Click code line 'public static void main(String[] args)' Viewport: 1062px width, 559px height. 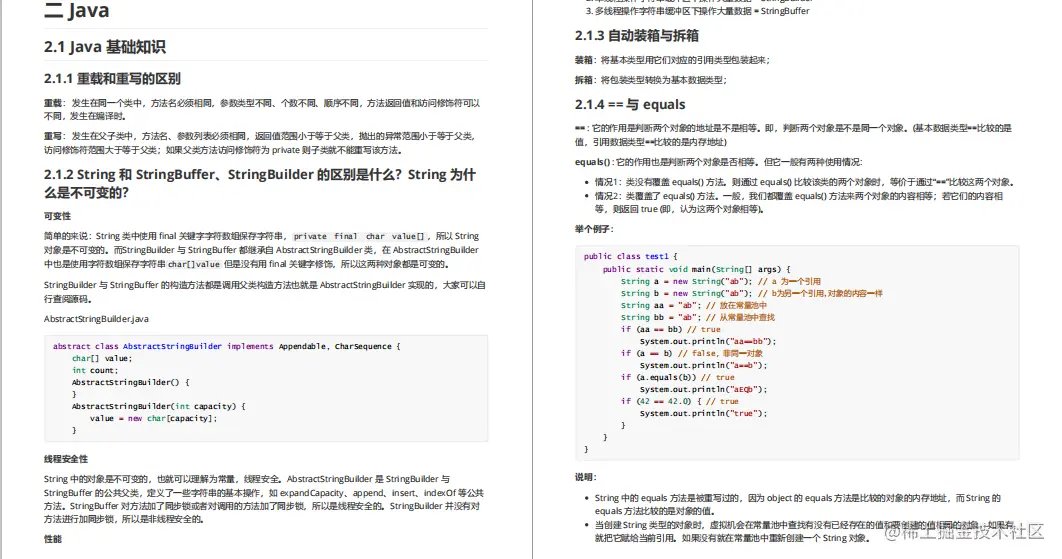point(697,269)
